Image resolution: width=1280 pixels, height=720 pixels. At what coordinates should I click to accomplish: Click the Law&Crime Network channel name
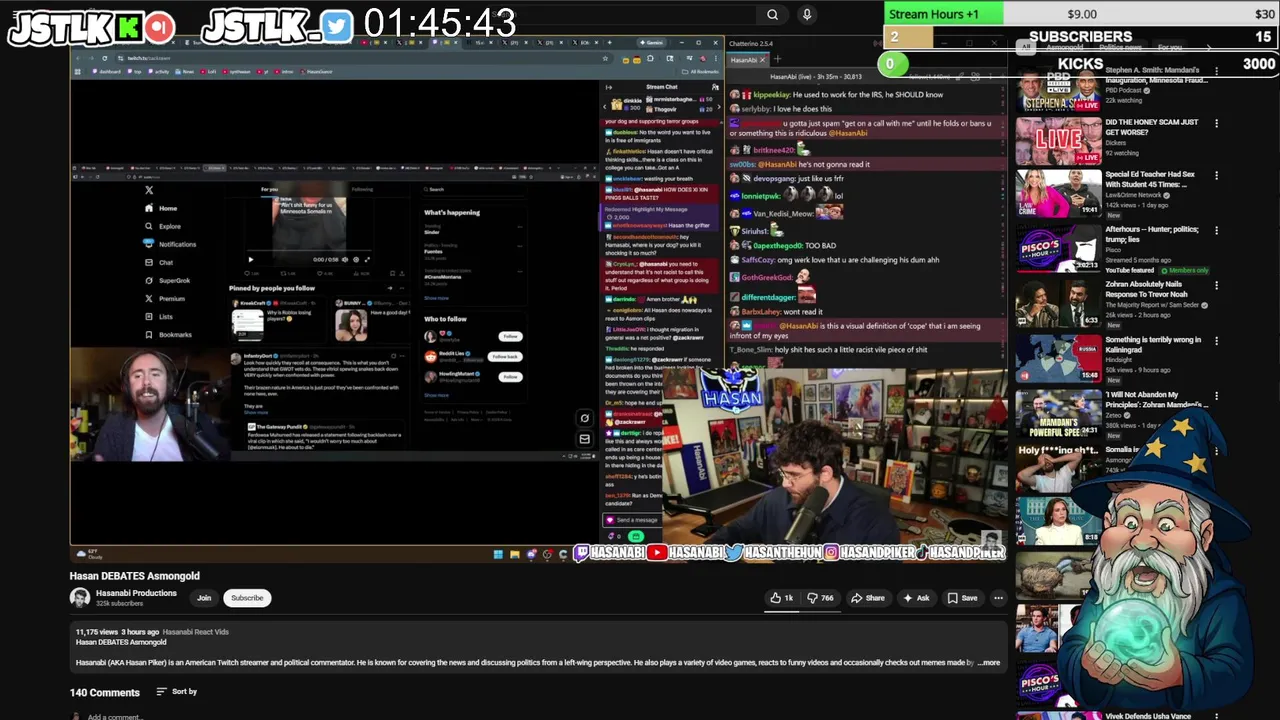(x=1134, y=195)
